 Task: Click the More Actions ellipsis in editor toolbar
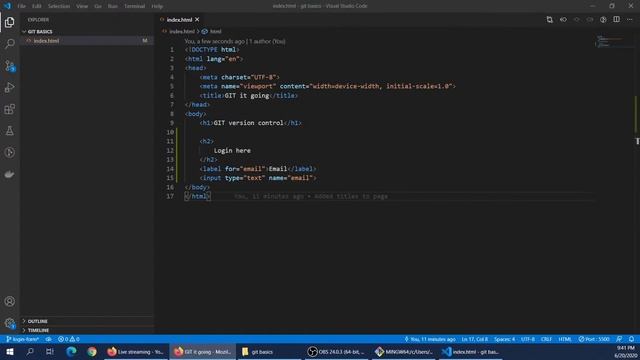[630, 20]
